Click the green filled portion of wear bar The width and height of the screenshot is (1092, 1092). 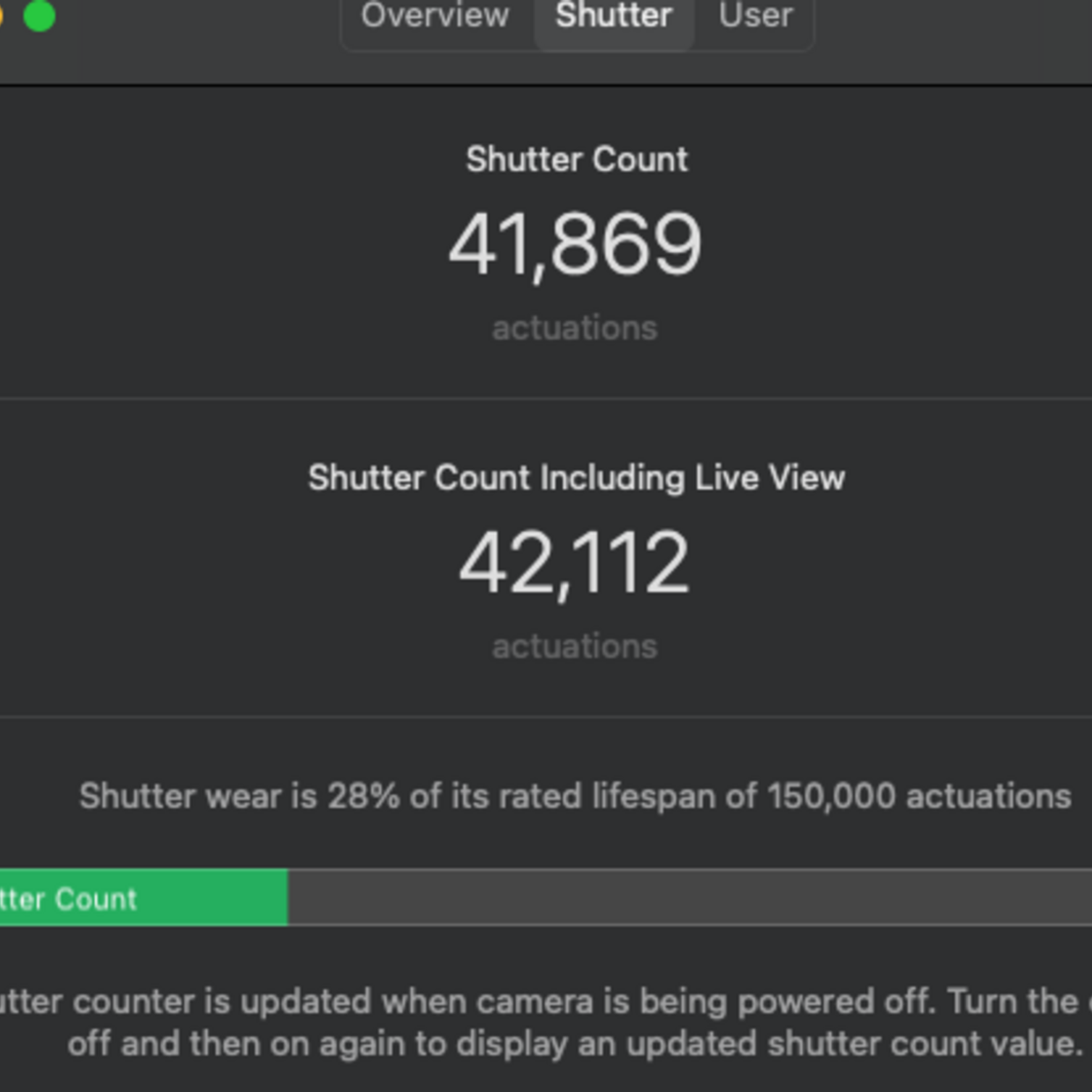[212, 898]
